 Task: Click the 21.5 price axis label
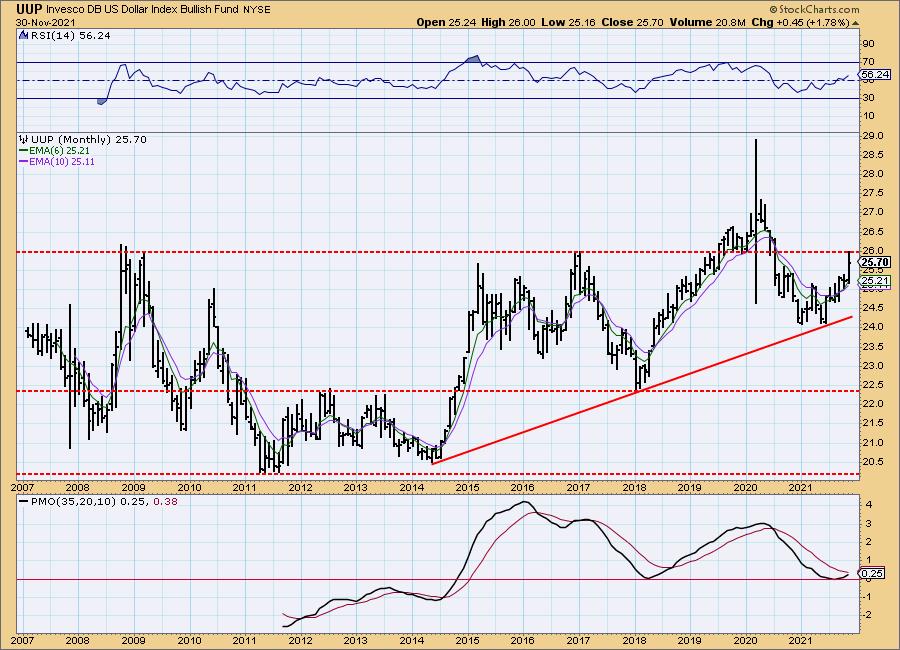coord(872,423)
